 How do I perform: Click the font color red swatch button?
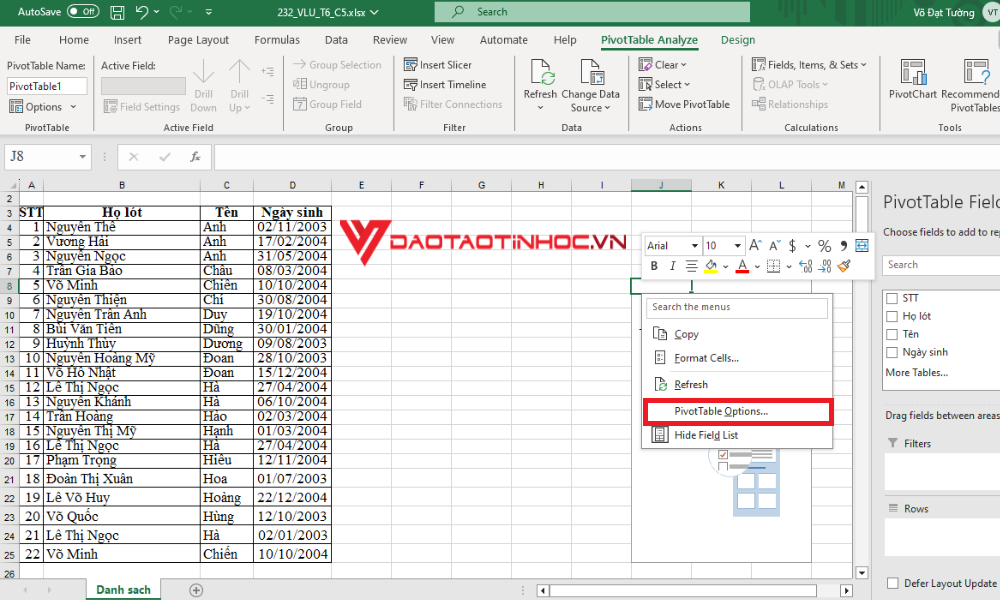tap(742, 266)
